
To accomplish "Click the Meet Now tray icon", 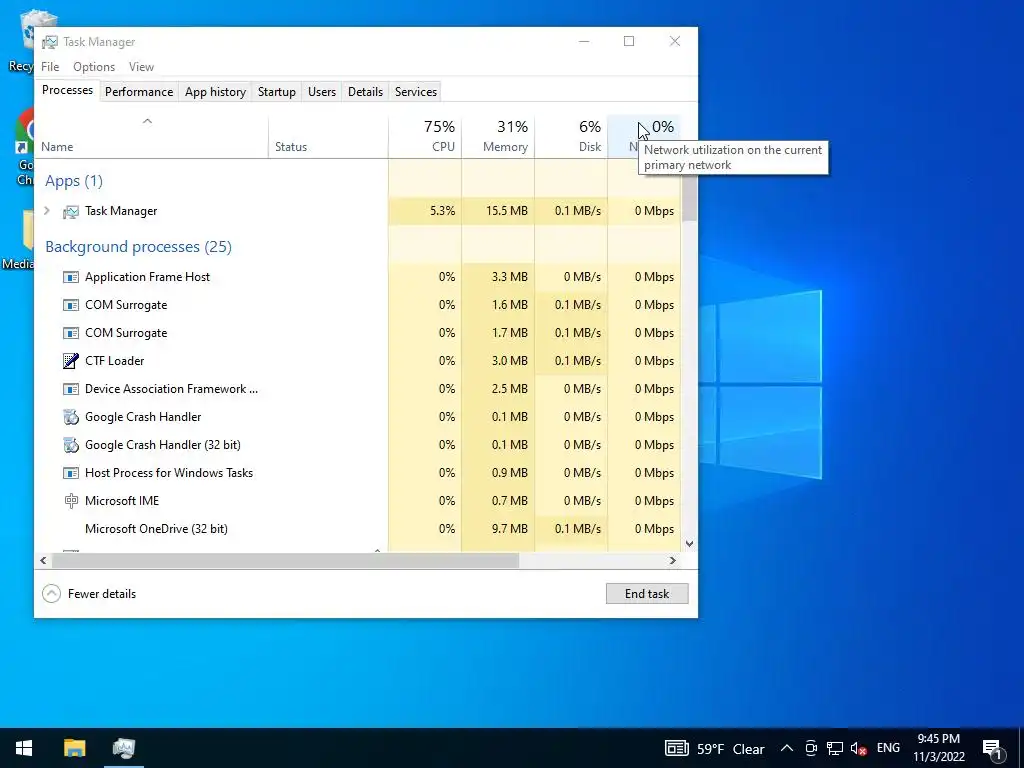I will [x=811, y=748].
